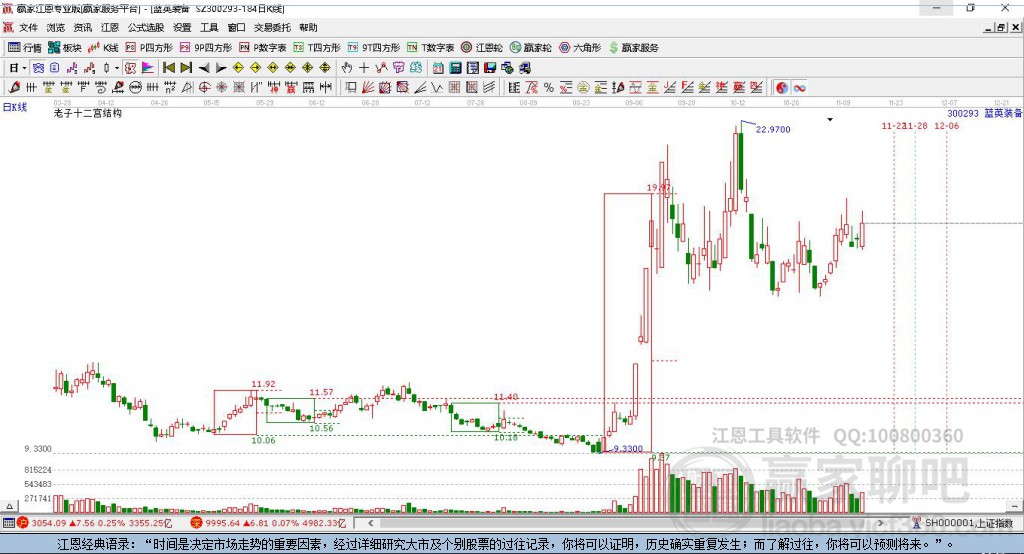The height and width of the screenshot is (554, 1024).
Task: Open the 浏览 menu
Action: pos(56,27)
